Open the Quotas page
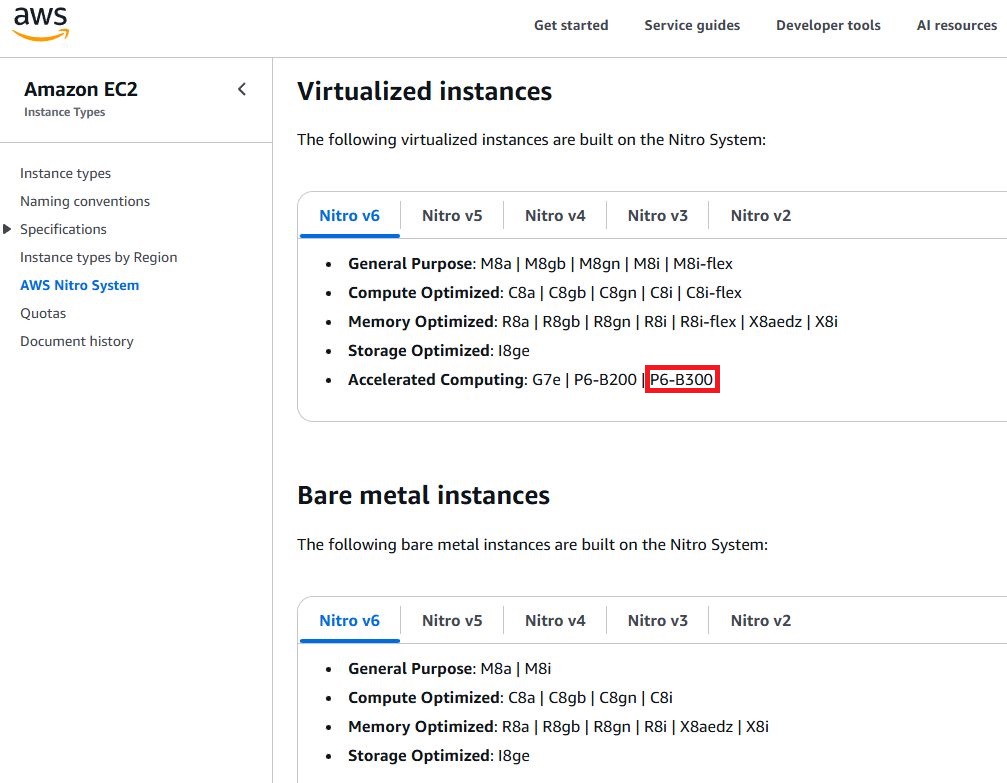Image resolution: width=1007 pixels, height=783 pixels. [x=43, y=313]
